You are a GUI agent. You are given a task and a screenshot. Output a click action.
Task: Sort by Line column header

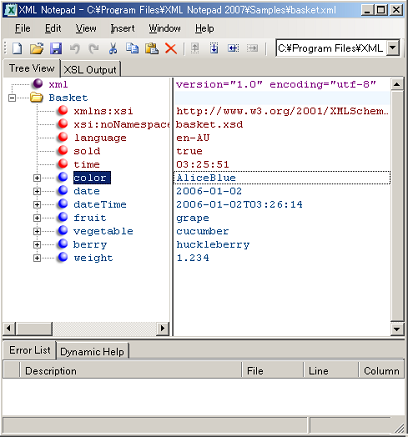pos(331,371)
